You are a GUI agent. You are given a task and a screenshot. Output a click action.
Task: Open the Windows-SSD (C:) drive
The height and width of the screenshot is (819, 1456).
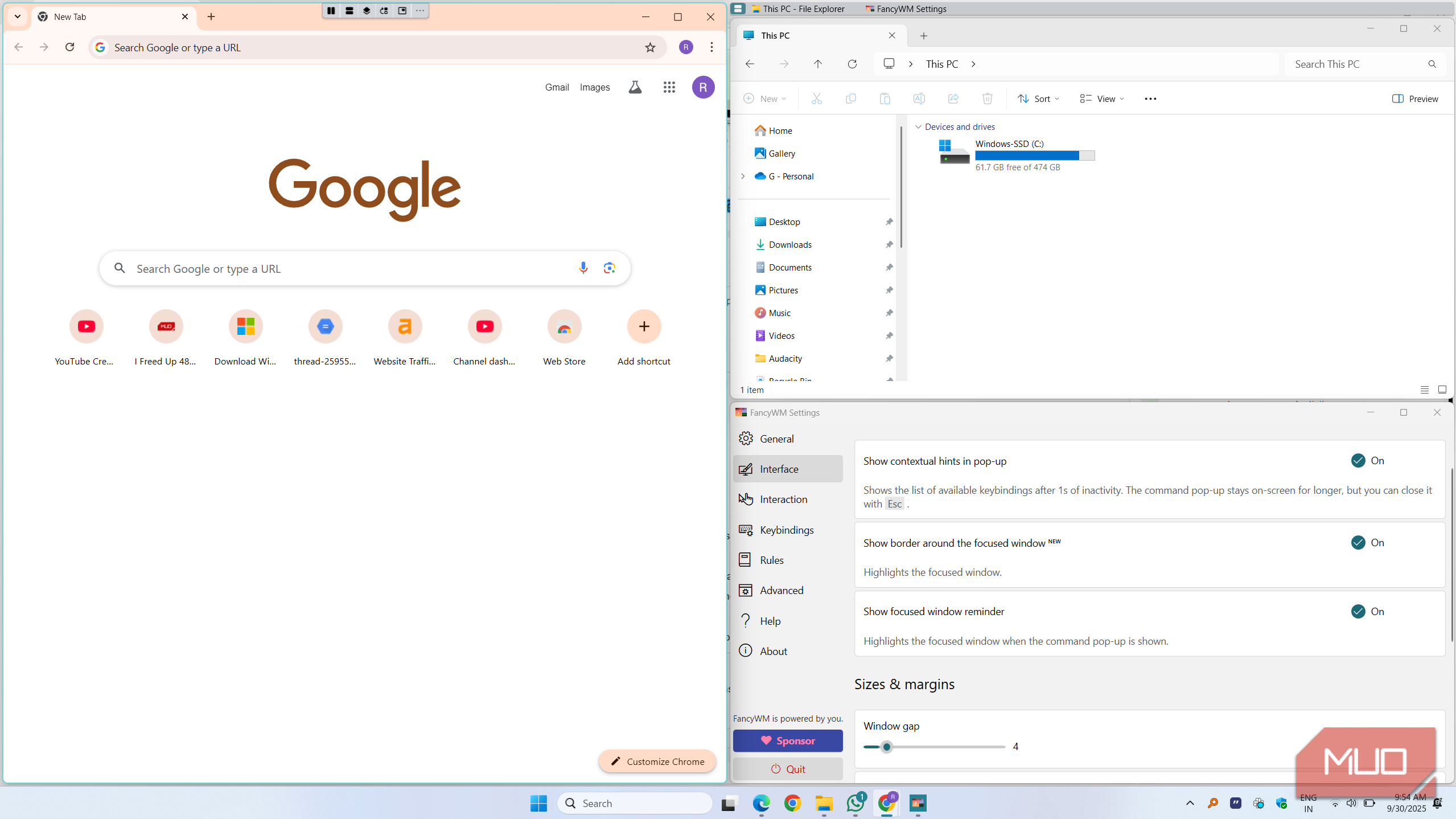point(1017,155)
